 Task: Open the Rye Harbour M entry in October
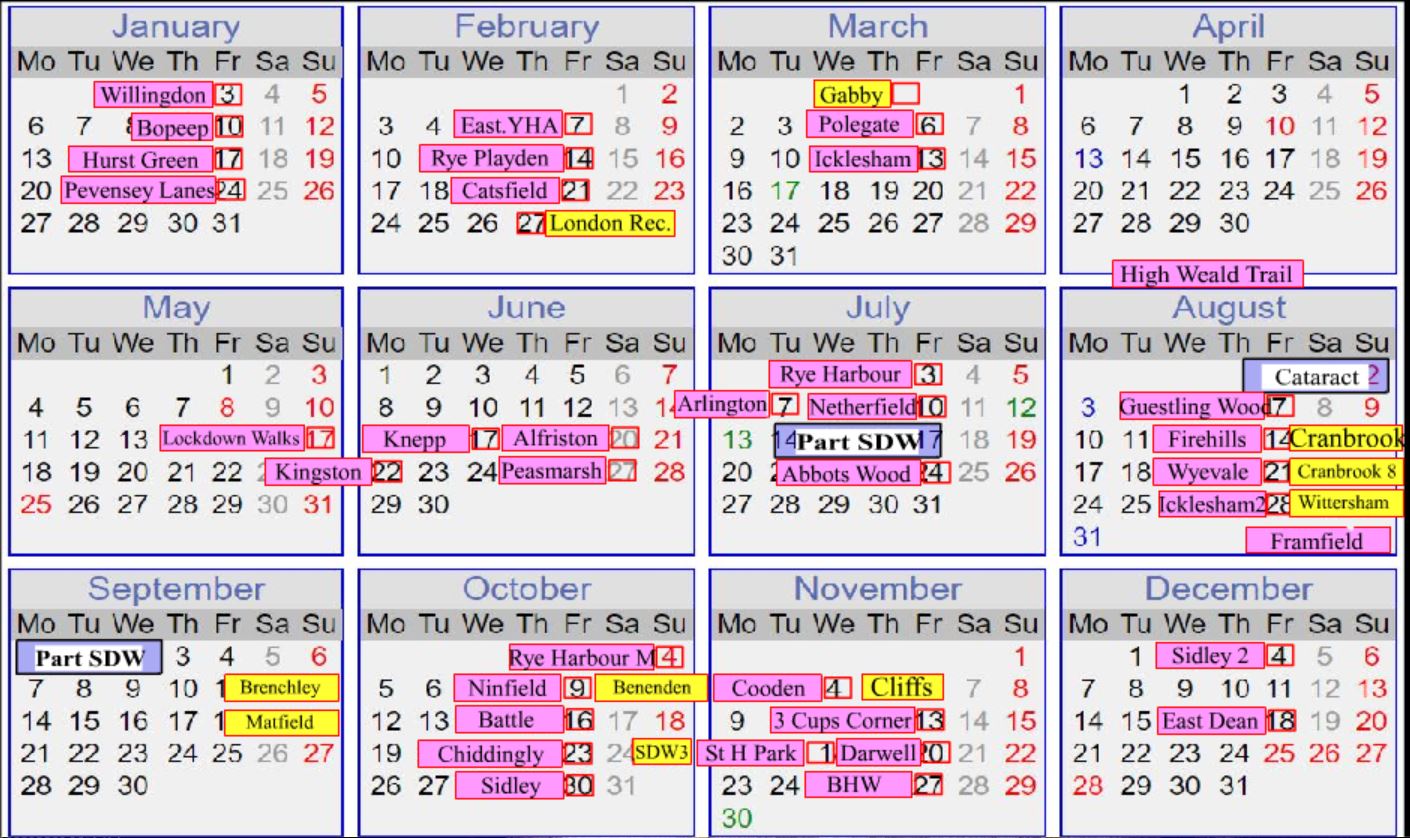point(581,657)
